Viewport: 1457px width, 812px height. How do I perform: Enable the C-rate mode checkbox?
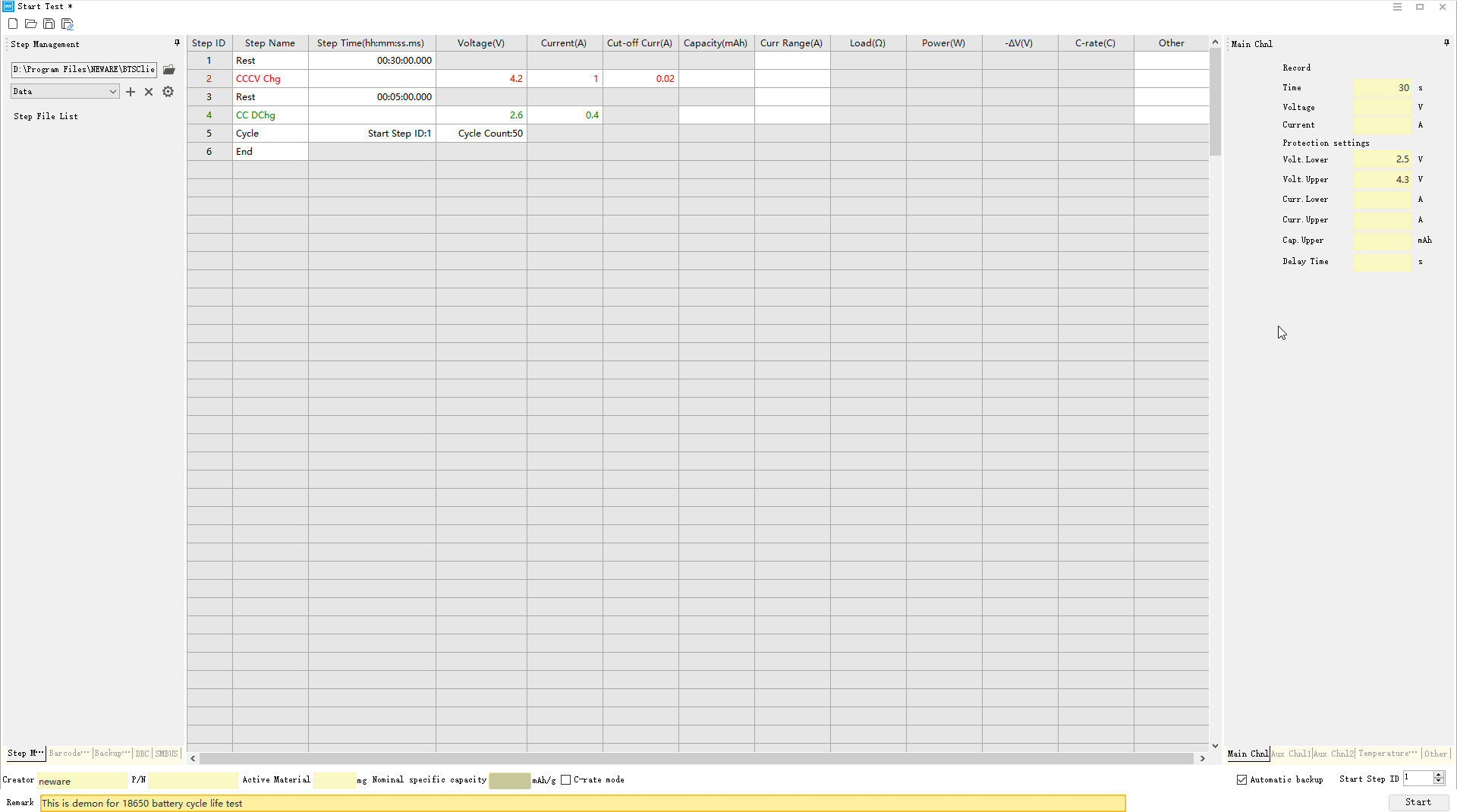566,780
